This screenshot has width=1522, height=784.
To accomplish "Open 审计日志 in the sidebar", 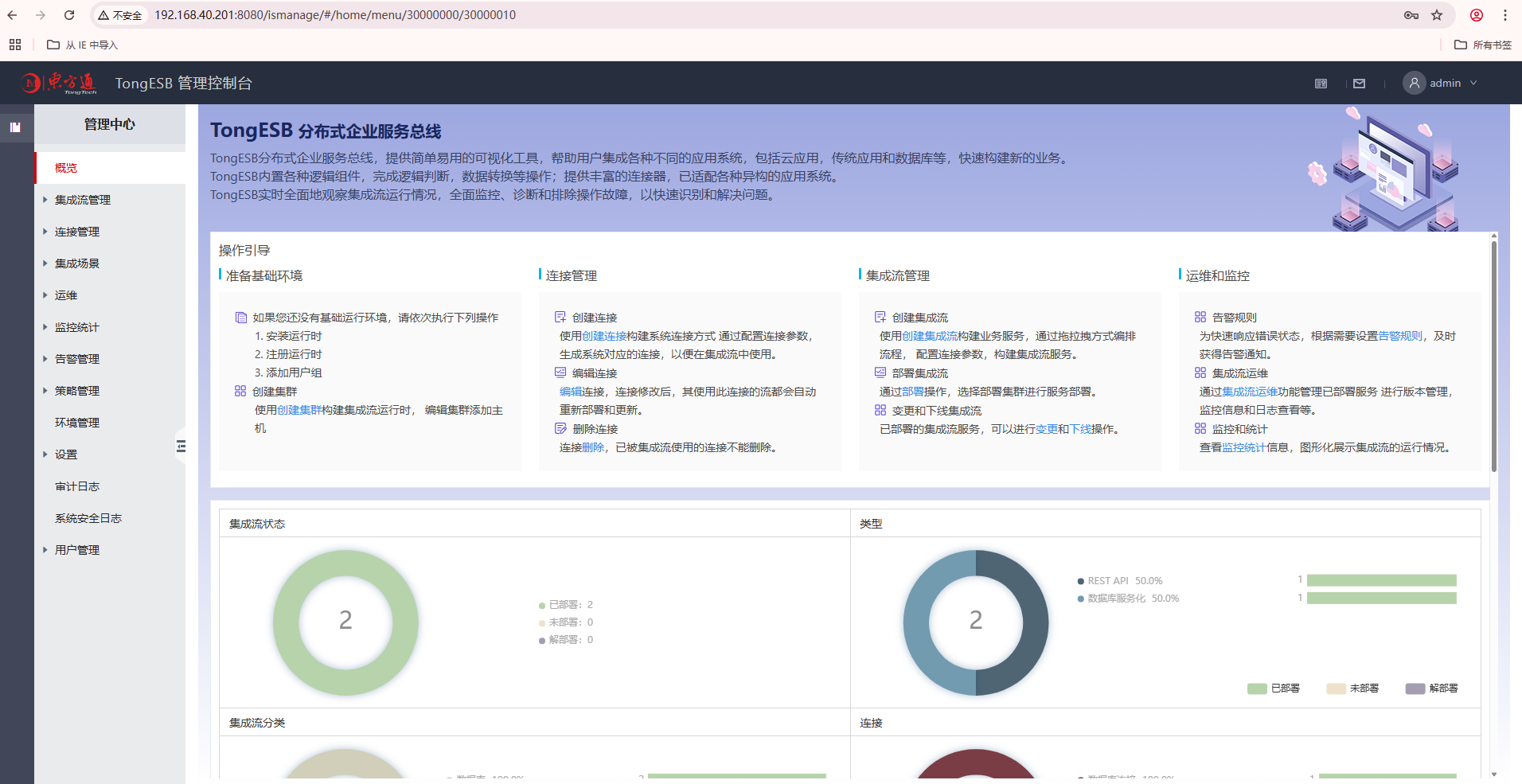I will click(x=110, y=486).
